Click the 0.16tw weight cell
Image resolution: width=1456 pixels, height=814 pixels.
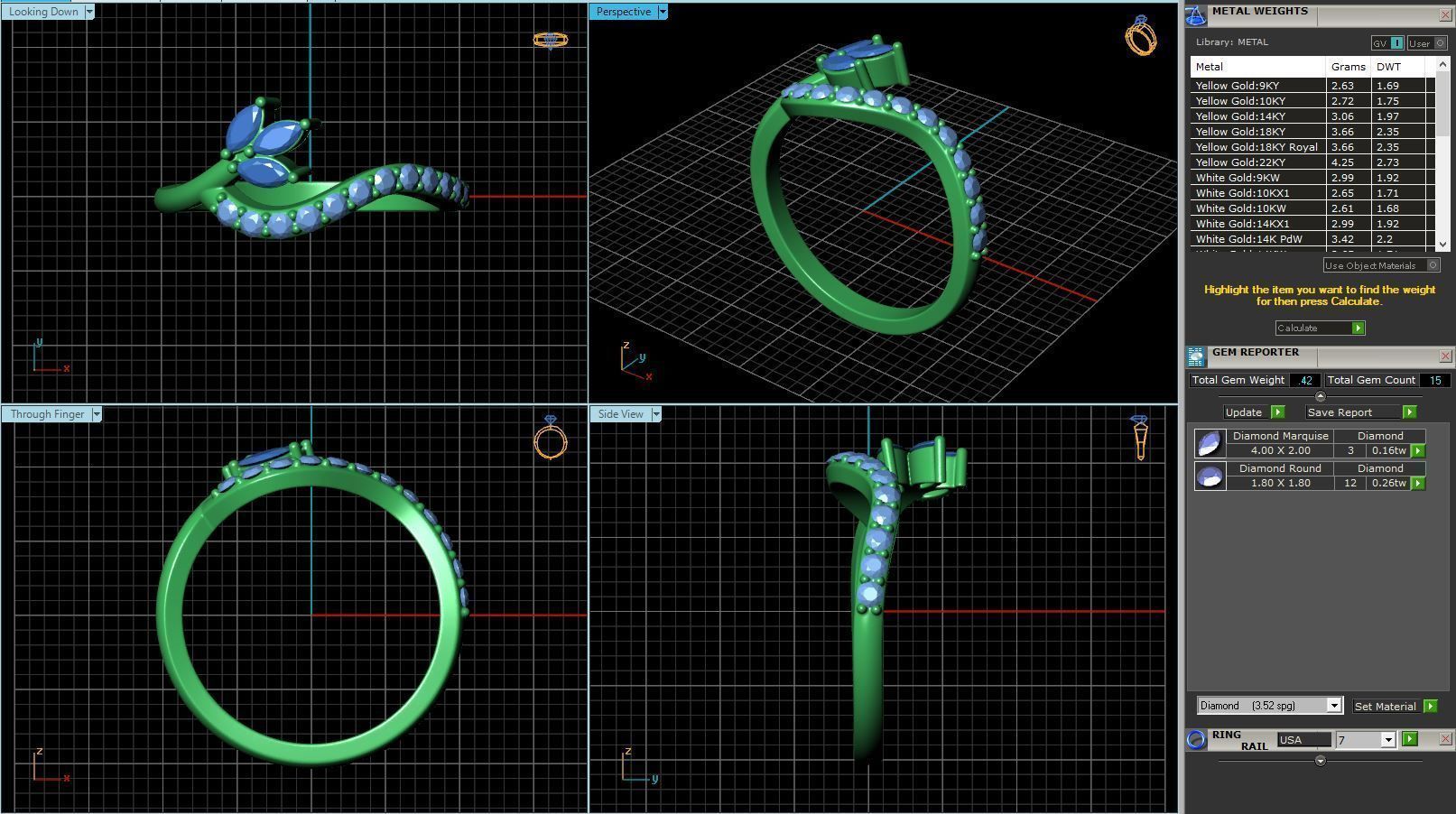click(x=1388, y=450)
